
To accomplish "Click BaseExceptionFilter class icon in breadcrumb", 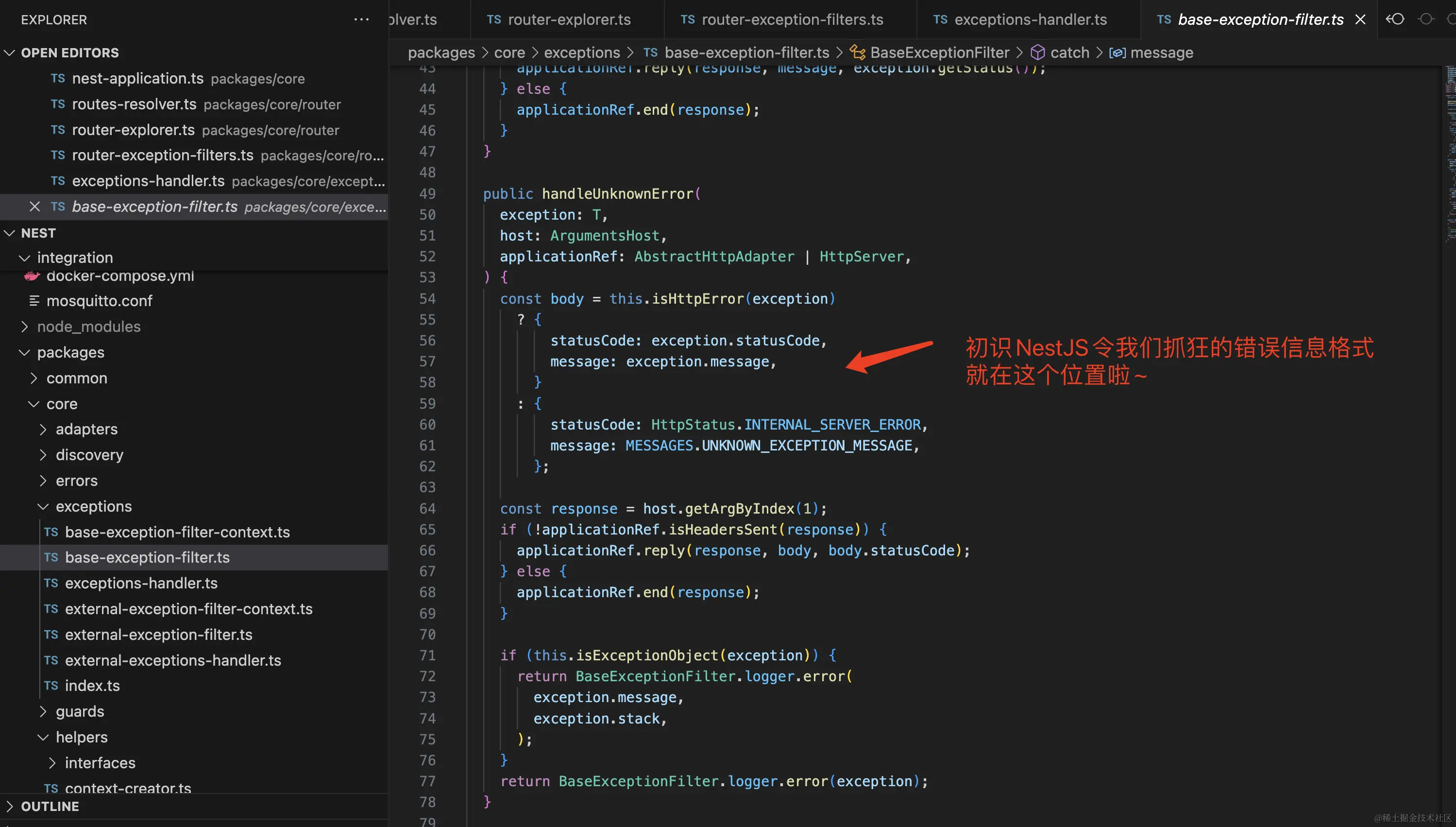I will point(857,52).
